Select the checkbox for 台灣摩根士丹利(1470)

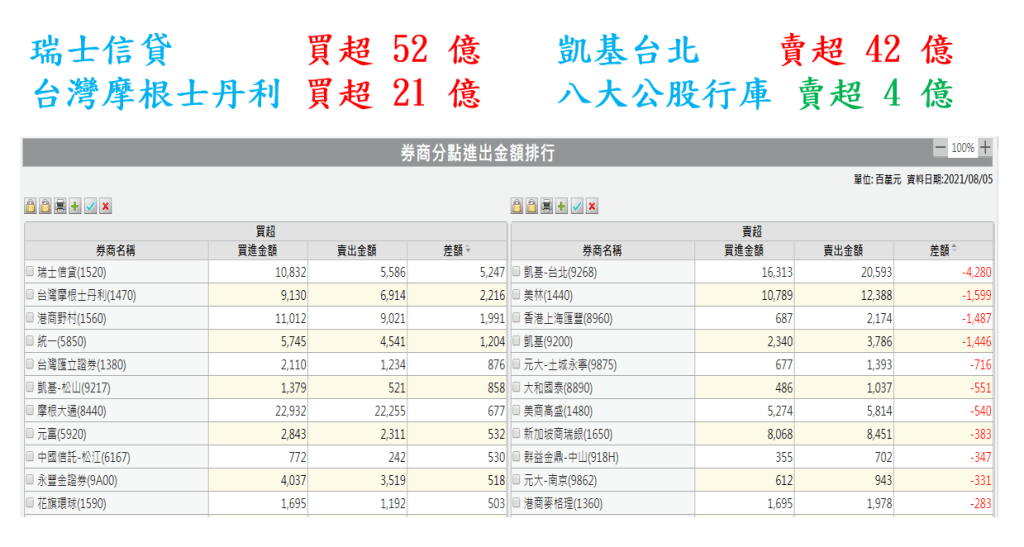click(x=30, y=295)
